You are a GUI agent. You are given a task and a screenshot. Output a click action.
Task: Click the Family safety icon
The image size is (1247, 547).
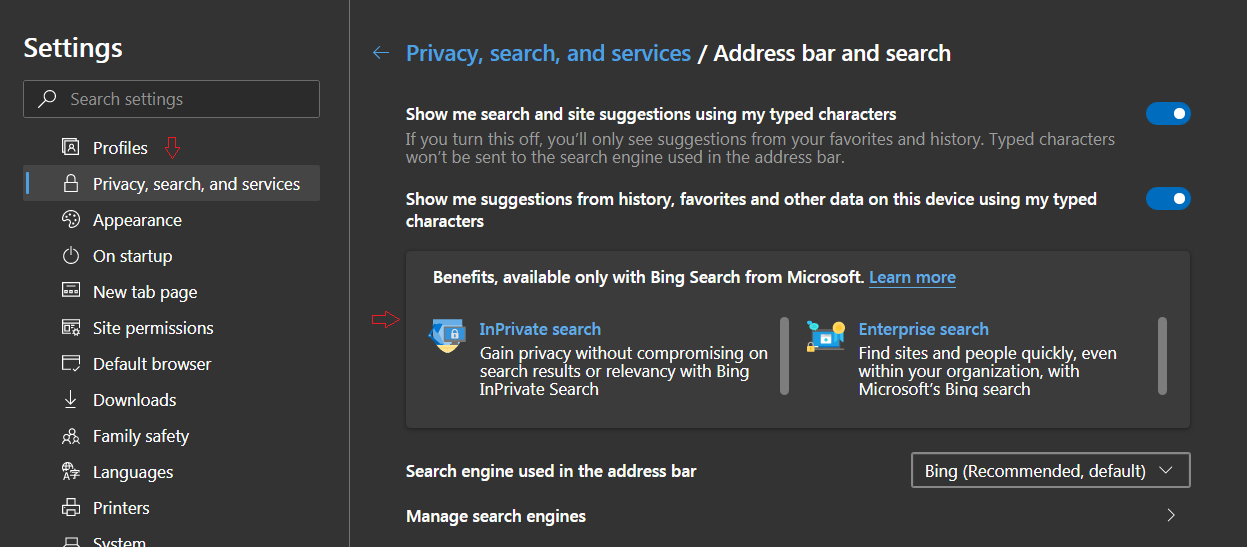click(x=70, y=436)
